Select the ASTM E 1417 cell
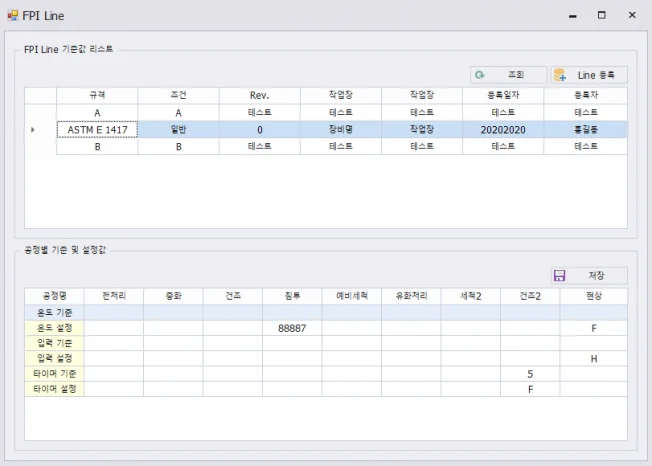 97,130
